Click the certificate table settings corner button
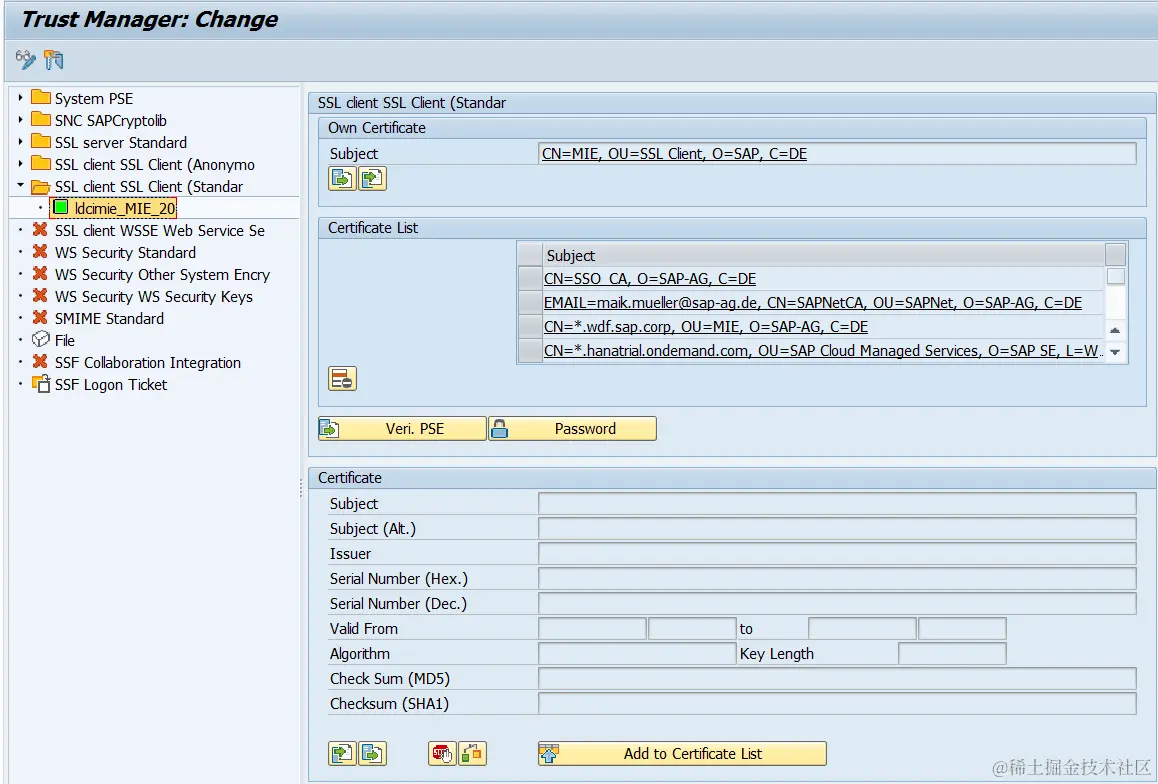Viewport: 1158px width, 784px height. tap(1116, 255)
